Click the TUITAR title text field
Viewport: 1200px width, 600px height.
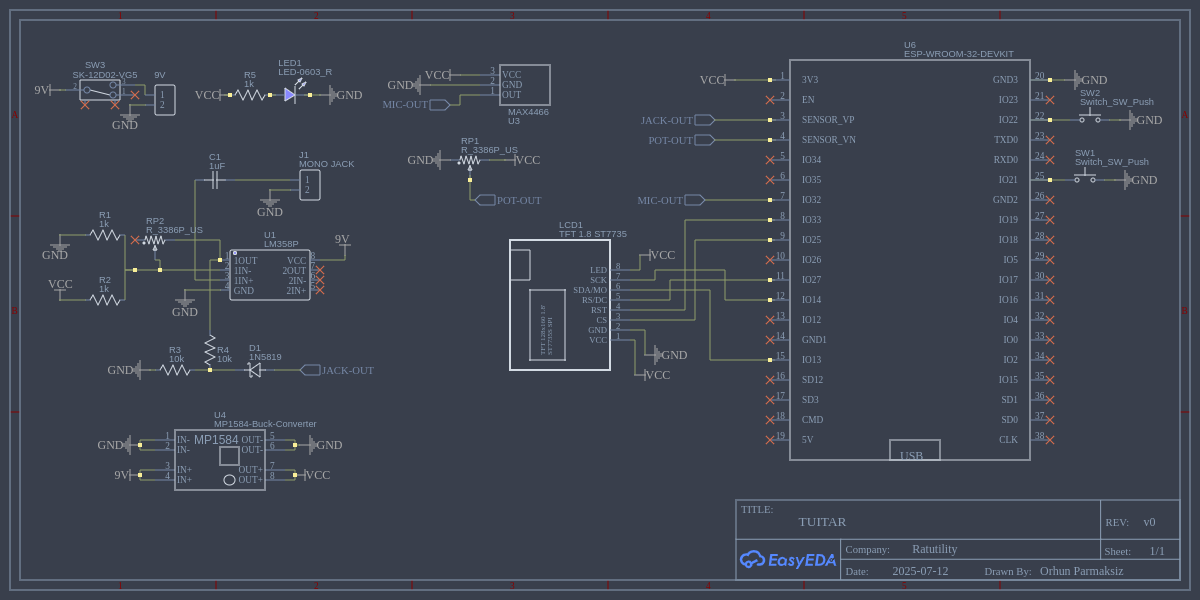pos(822,522)
